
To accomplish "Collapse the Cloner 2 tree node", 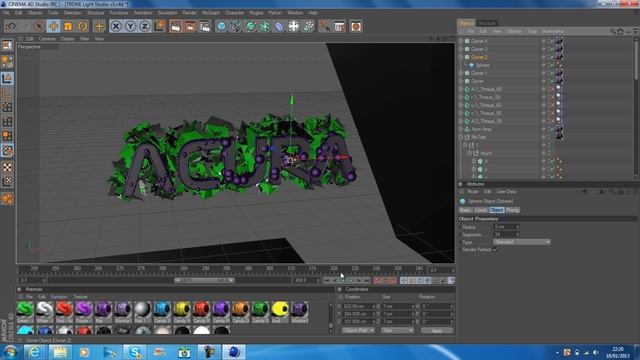I will pyautogui.click(x=461, y=58).
